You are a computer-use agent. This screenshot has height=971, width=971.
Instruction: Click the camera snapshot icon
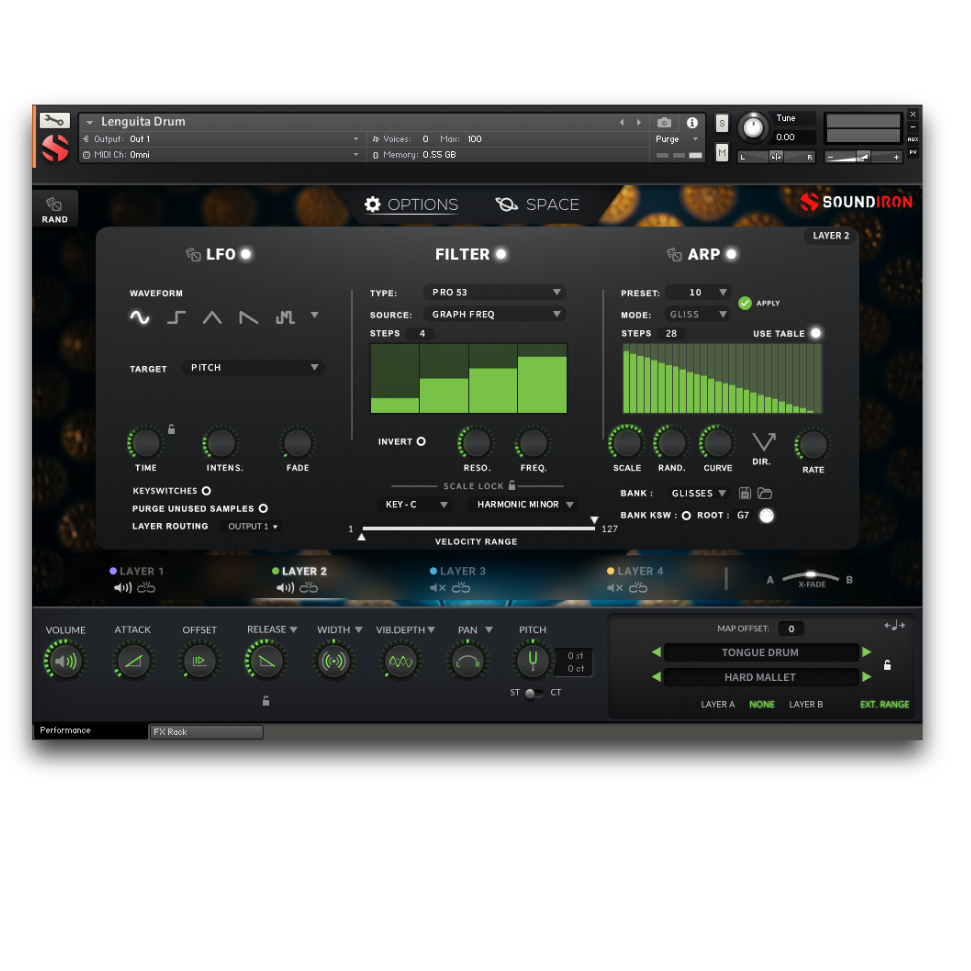[664, 122]
